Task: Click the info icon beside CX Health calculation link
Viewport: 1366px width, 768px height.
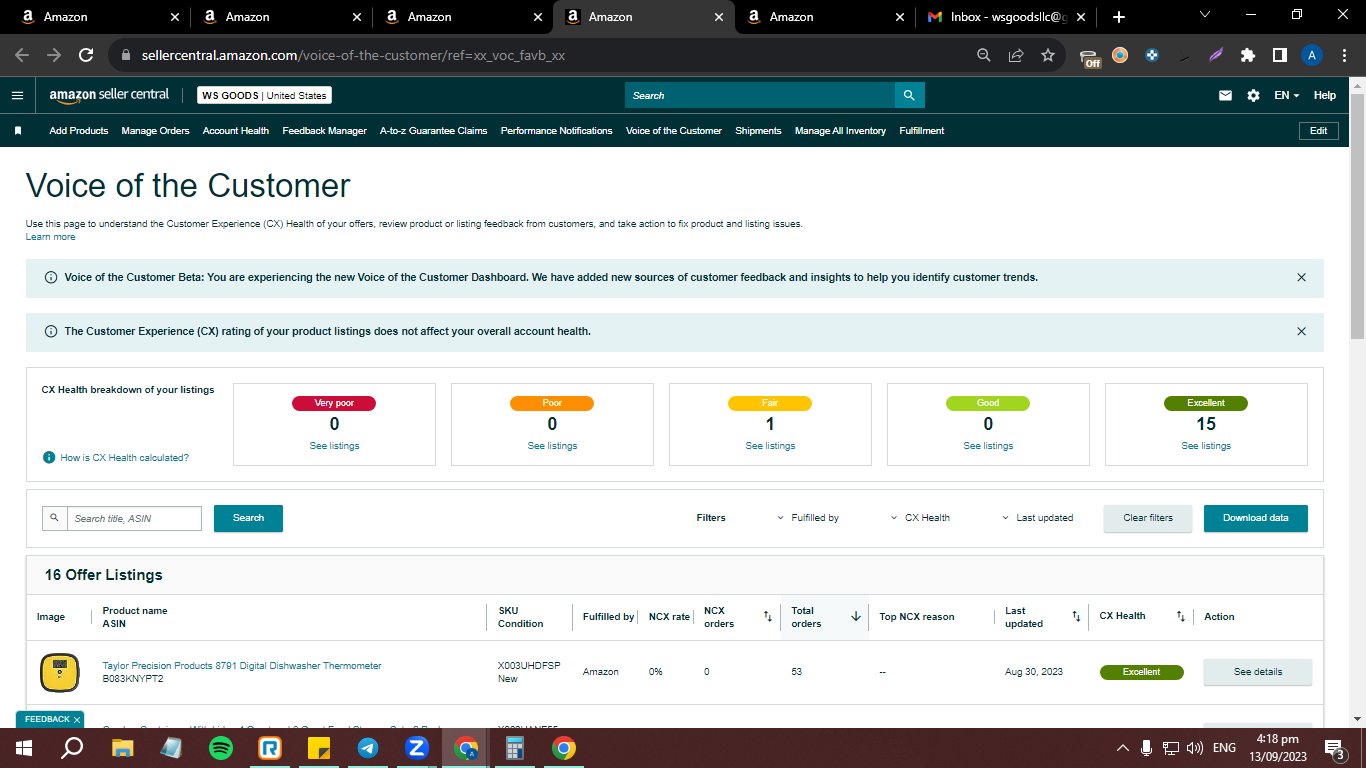Action: click(x=49, y=458)
